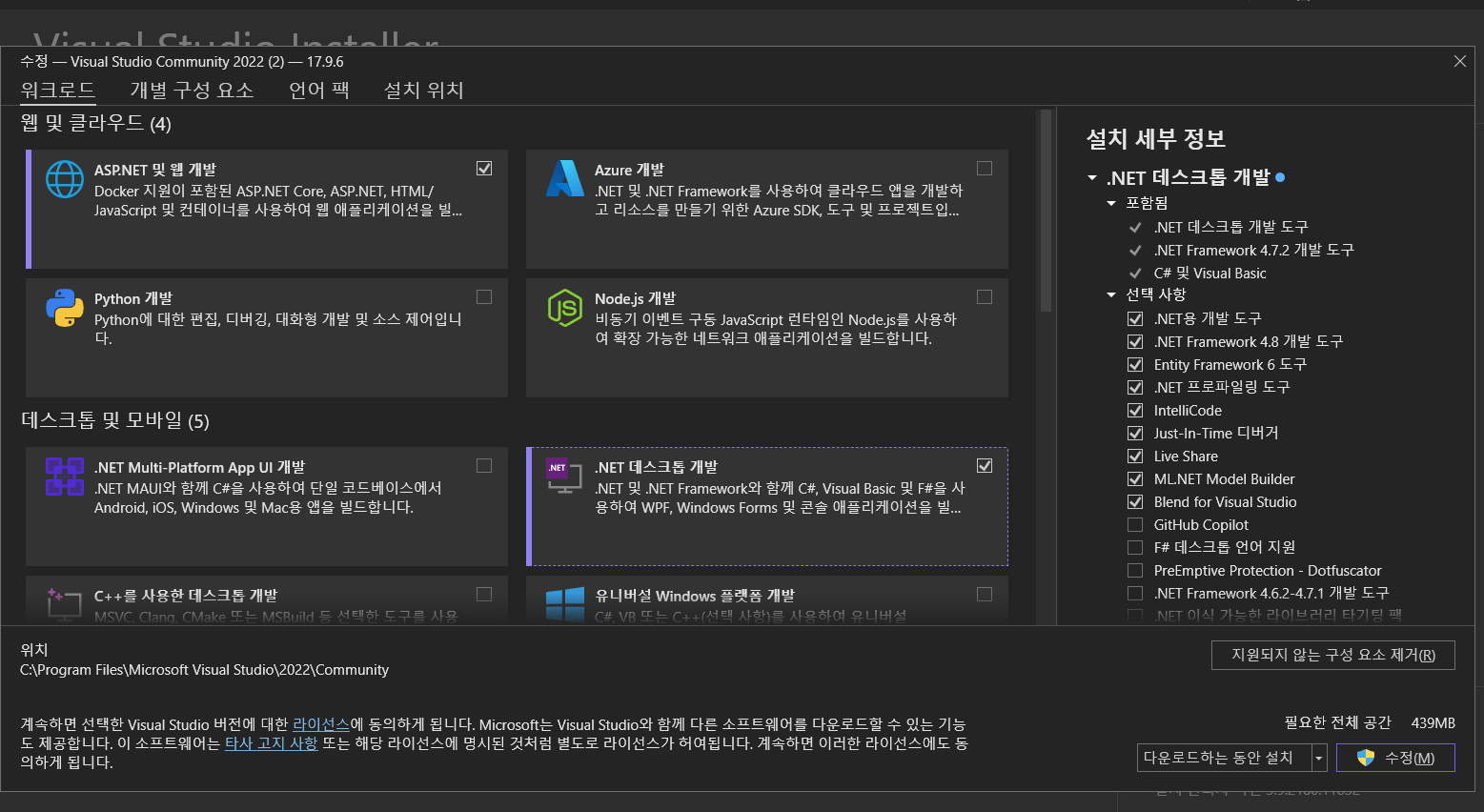
Task: Enable the Node.js development workload checkbox
Action: click(x=985, y=297)
